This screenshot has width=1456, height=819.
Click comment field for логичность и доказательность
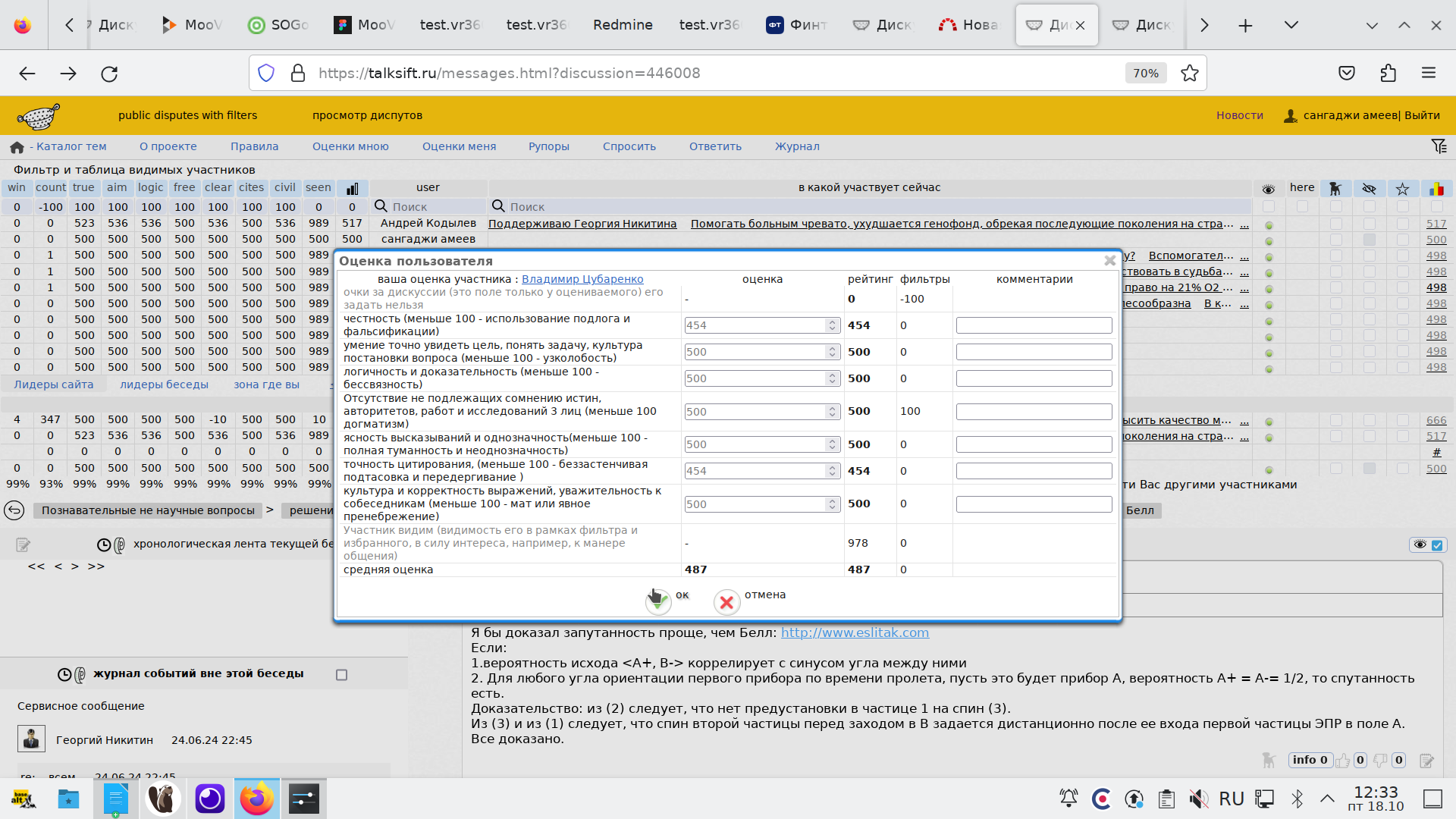(1034, 378)
